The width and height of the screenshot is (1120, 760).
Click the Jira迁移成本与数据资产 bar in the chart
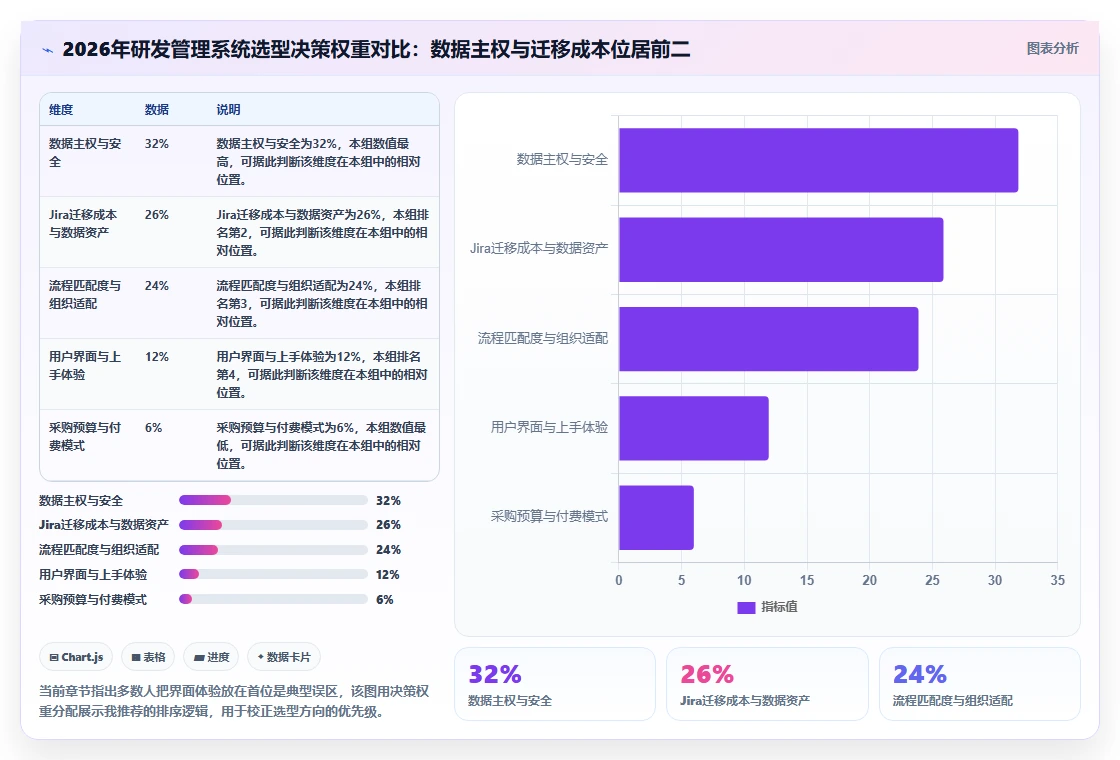pos(781,249)
